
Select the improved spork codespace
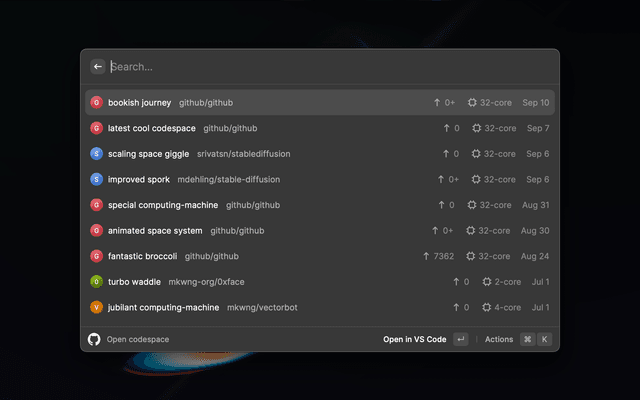coord(139,179)
